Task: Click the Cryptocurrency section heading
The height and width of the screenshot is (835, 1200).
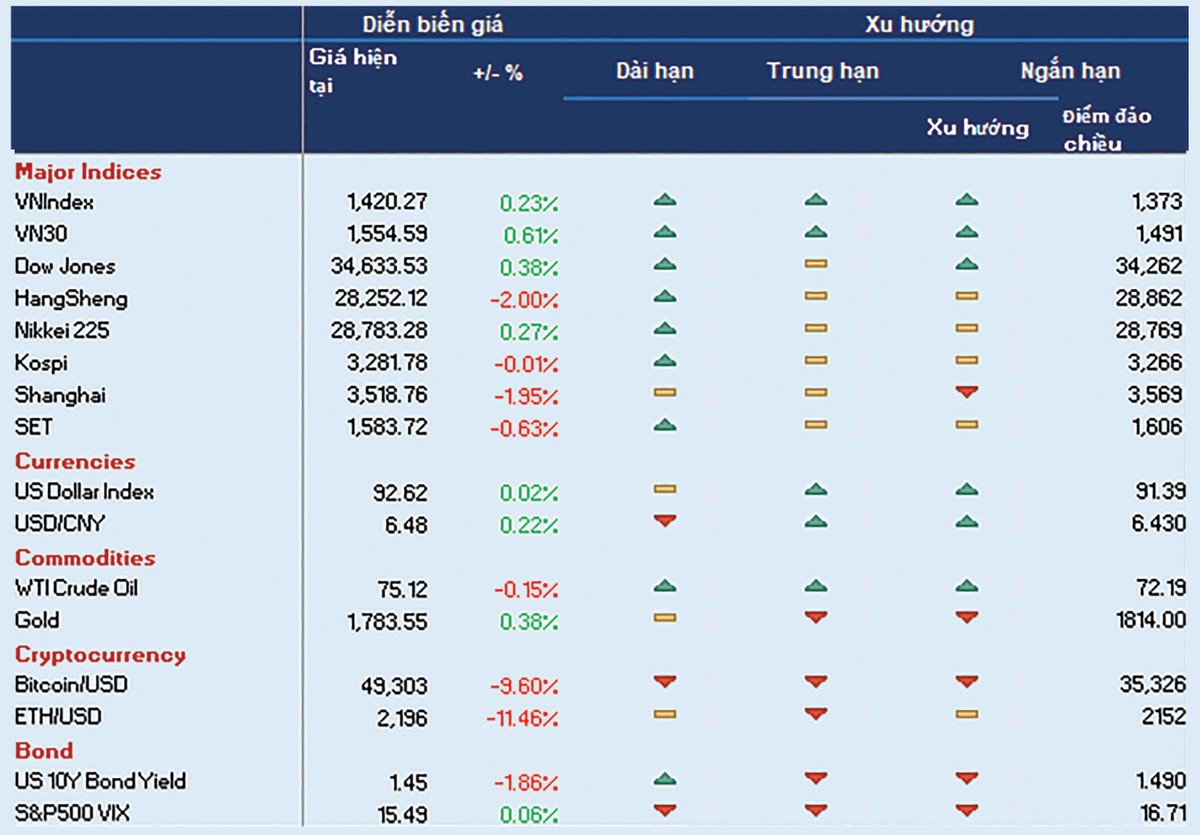Action: point(100,655)
